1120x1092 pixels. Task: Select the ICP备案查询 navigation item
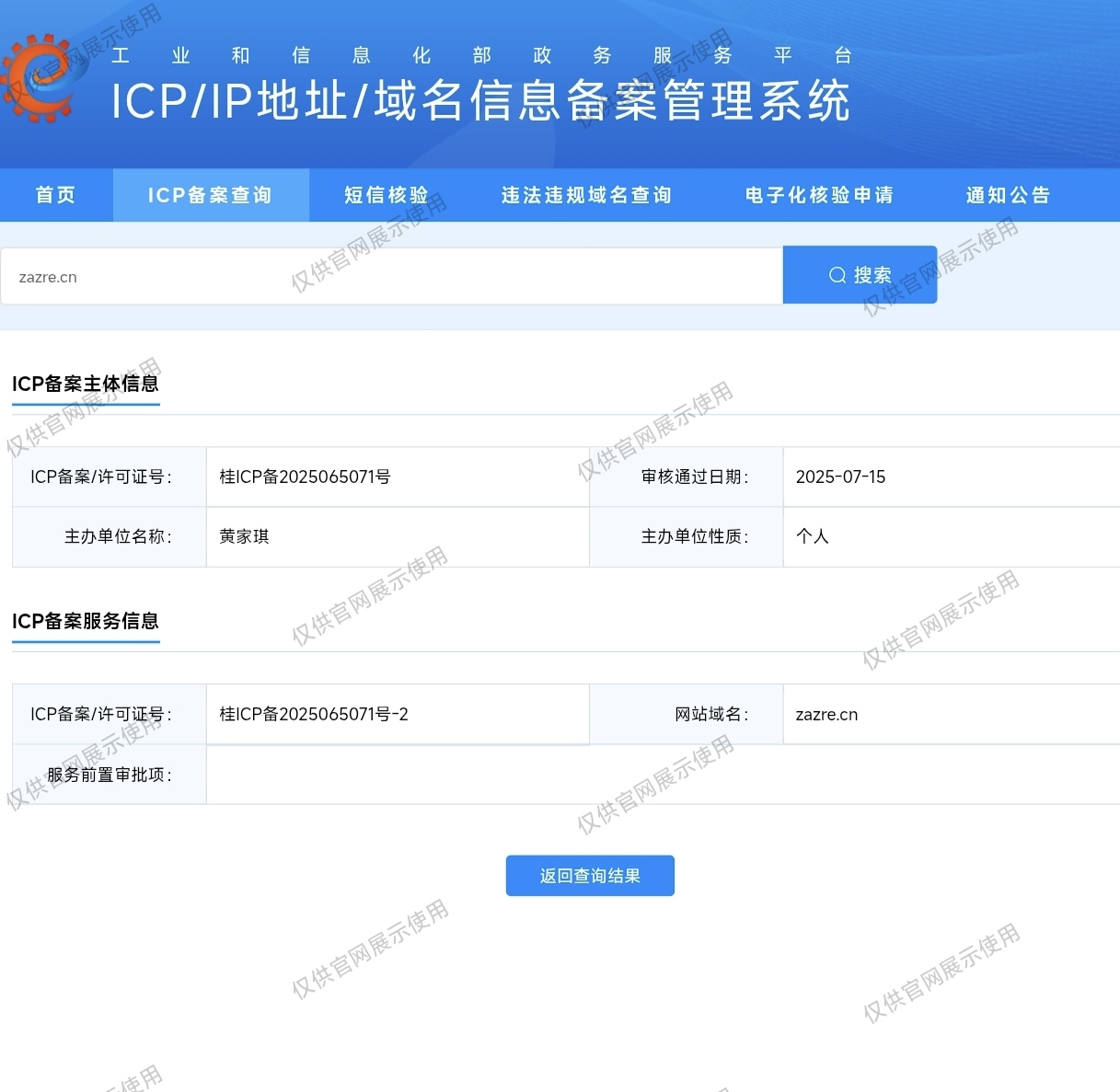[211, 194]
